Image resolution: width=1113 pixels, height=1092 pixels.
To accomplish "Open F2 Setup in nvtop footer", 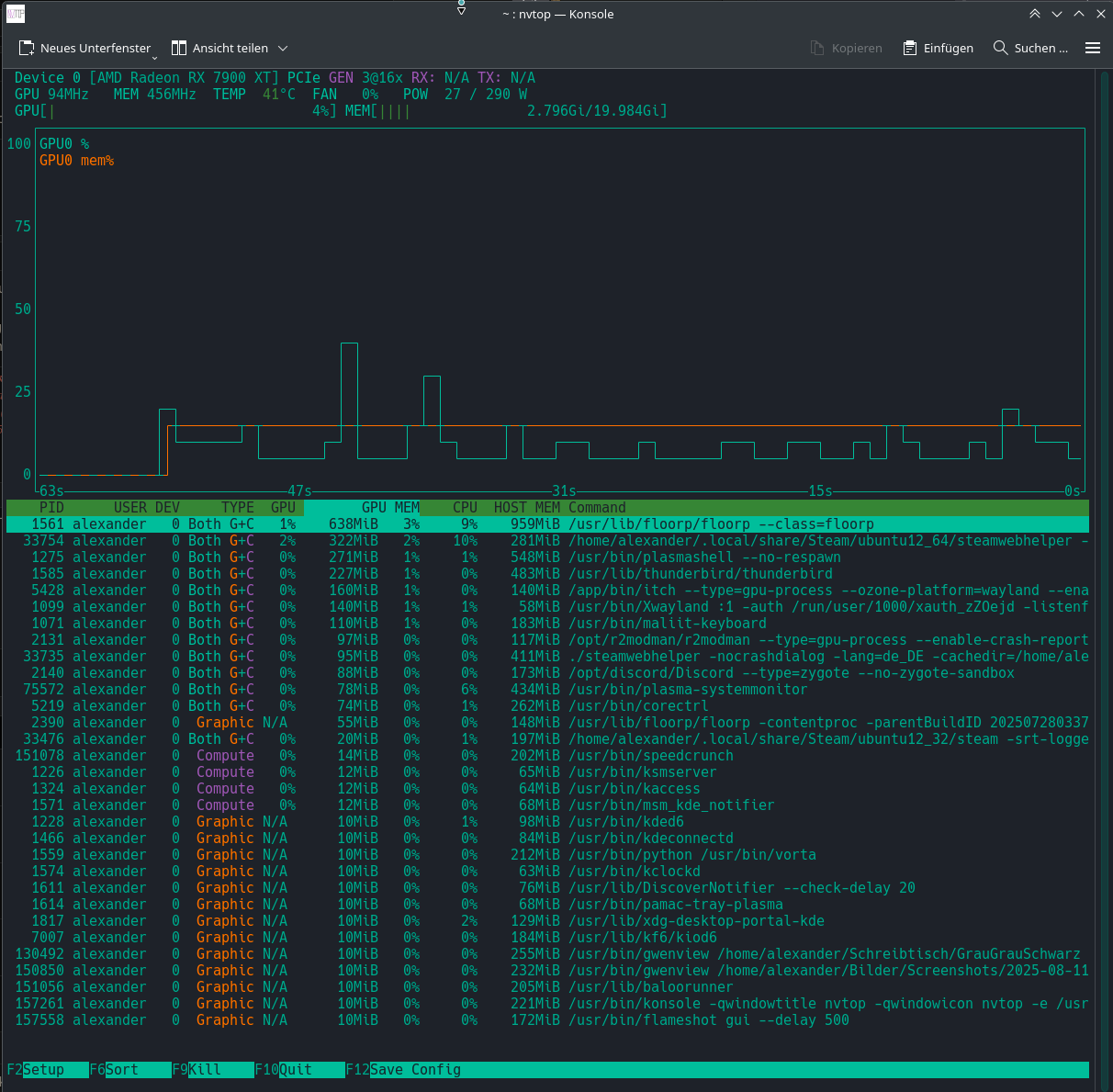I will click(44, 1070).
